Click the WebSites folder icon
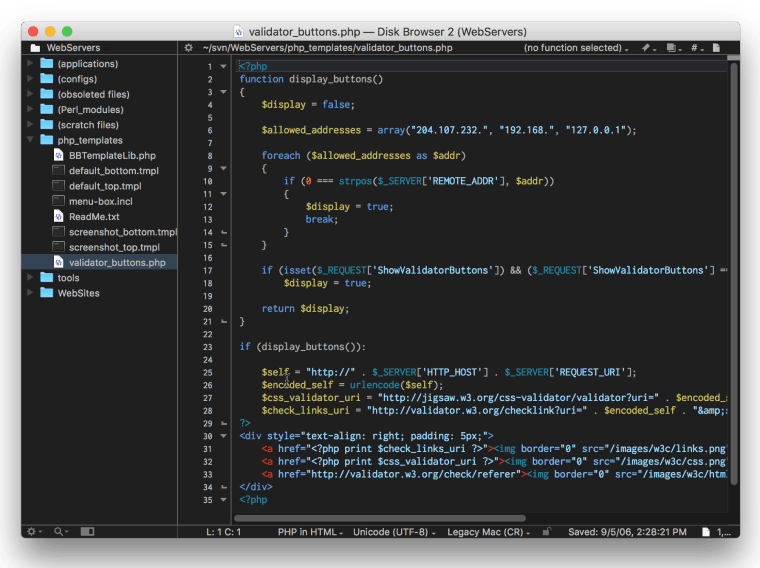The image size is (760, 568). click(47, 293)
